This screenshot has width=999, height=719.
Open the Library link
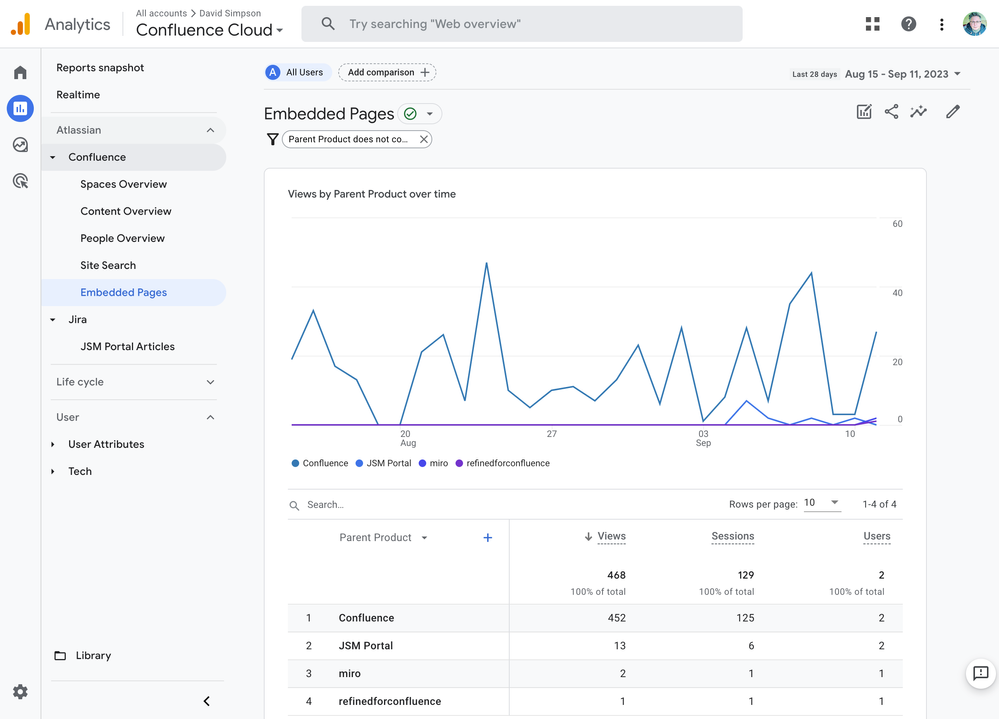tap(93, 655)
